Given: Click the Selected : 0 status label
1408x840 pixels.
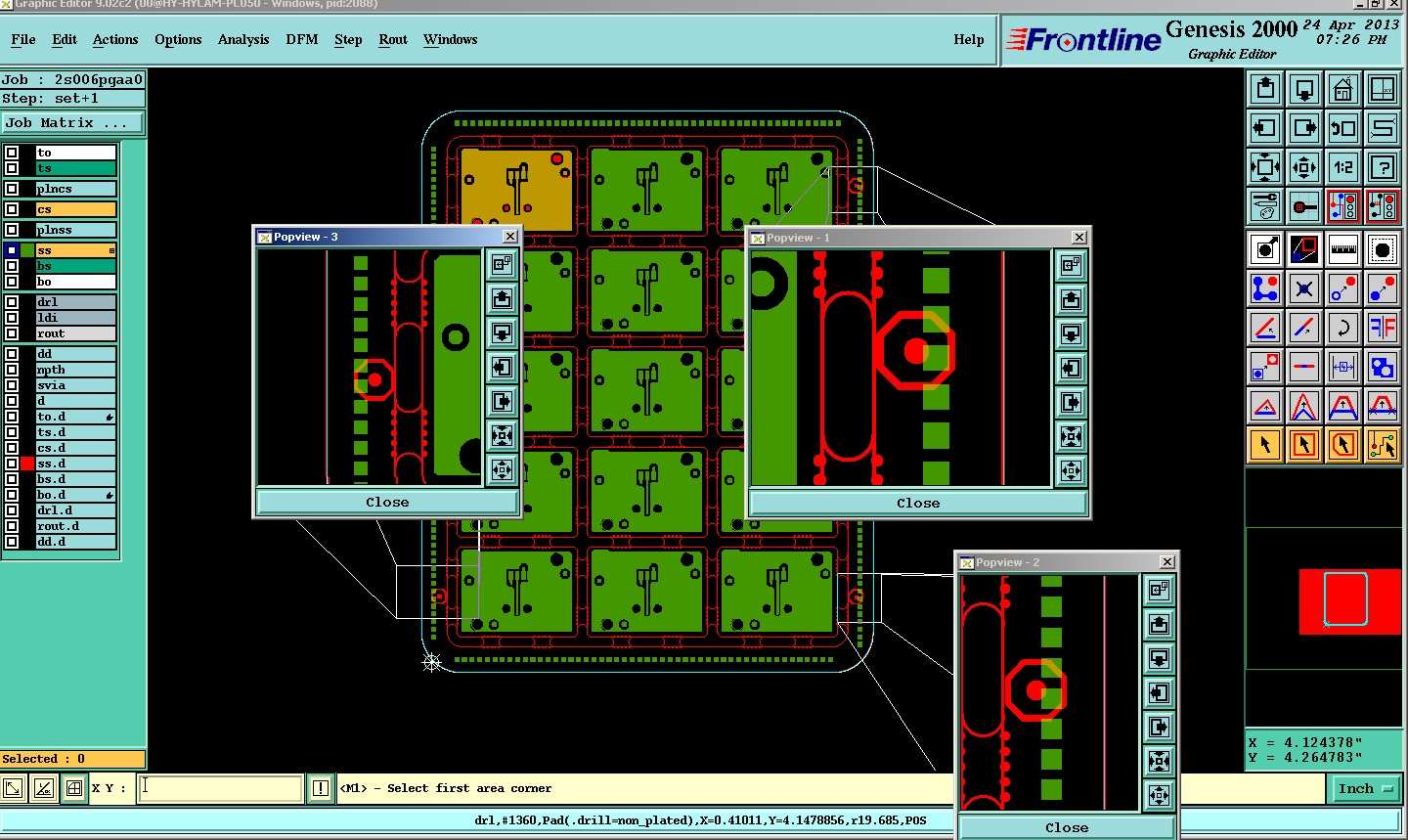Looking at the screenshot, I should [x=72, y=759].
